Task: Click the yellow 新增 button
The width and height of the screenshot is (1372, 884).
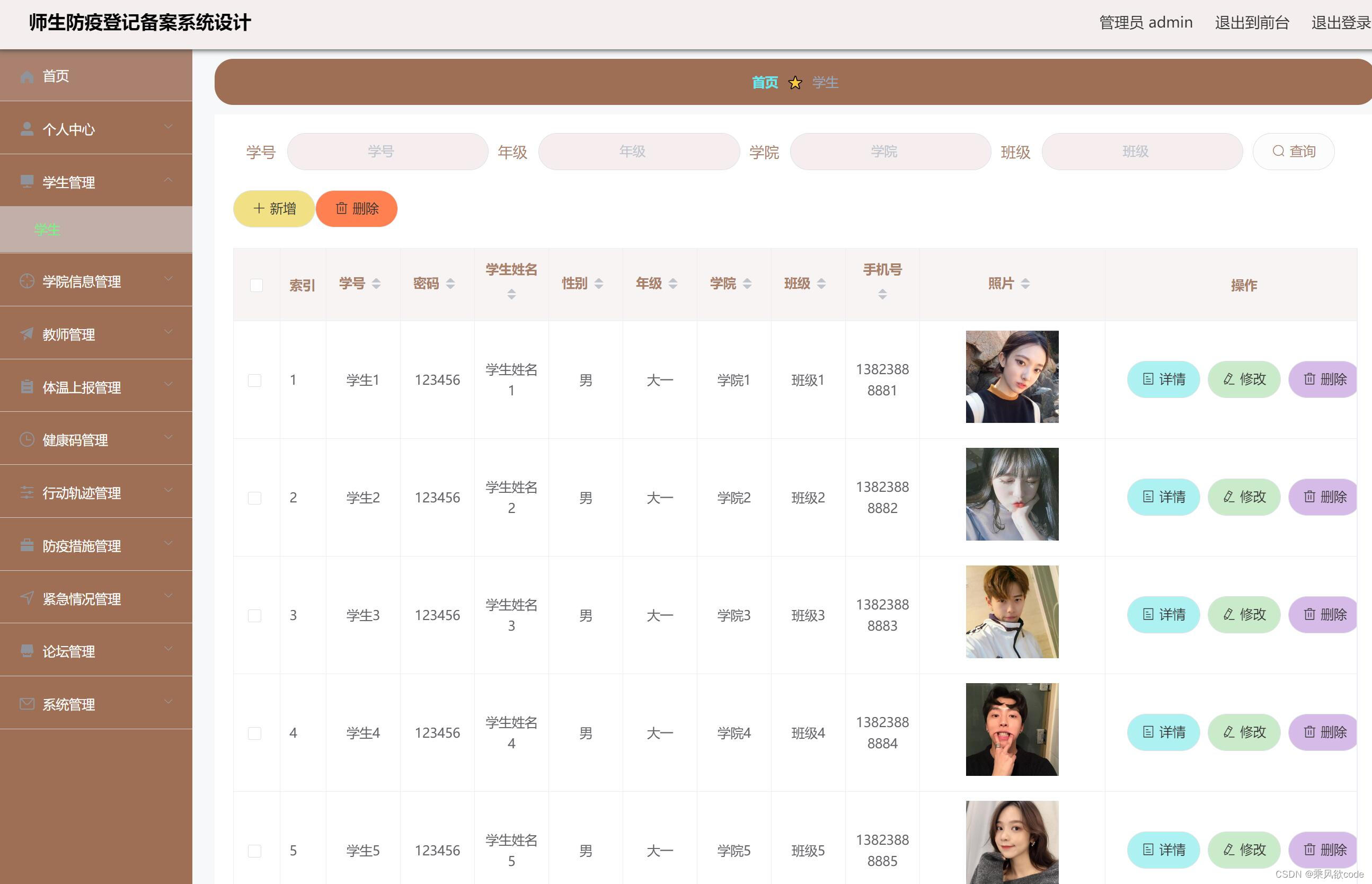Action: pyautogui.click(x=275, y=209)
